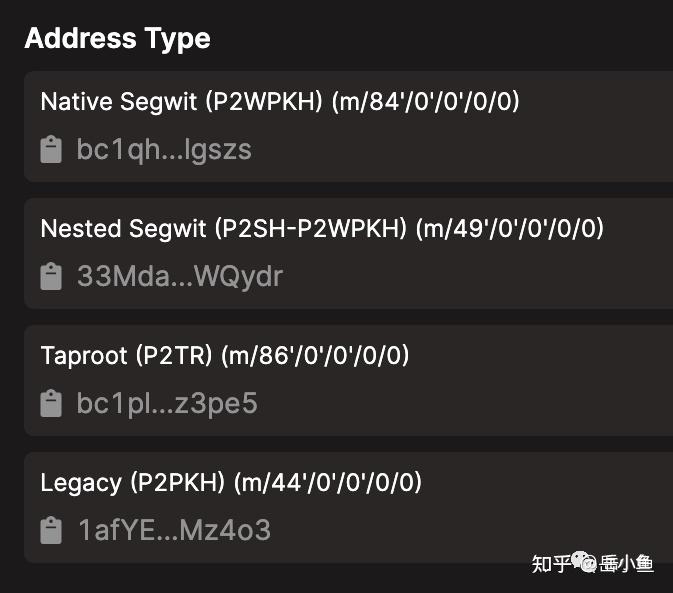Image resolution: width=673 pixels, height=593 pixels.
Task: Click the bc1pl...z3pe5 address text
Action: tap(167, 403)
